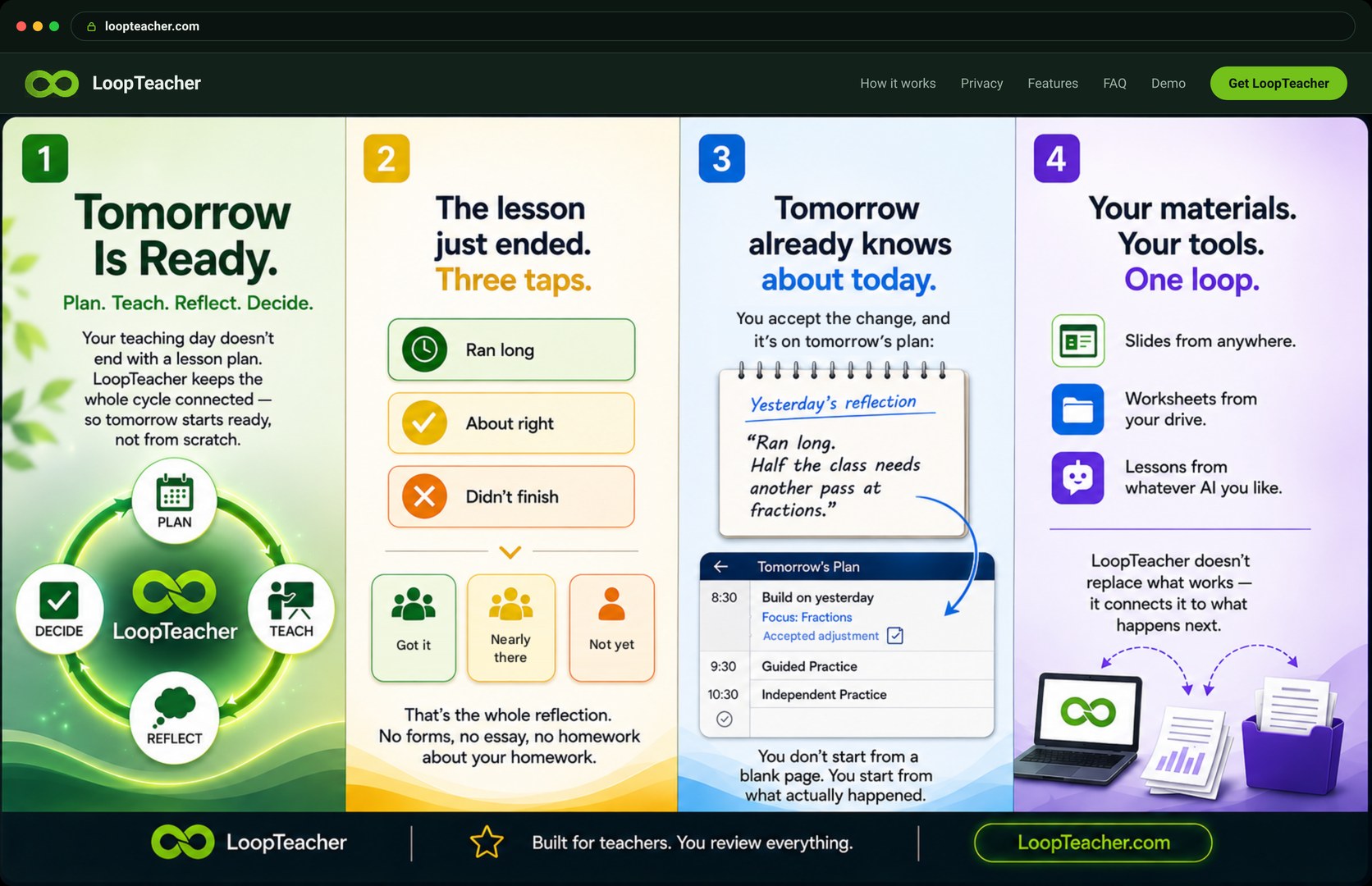Screen dimensions: 1372x886
Task: Click the chart documents illustration
Action: (x=1188, y=751)
